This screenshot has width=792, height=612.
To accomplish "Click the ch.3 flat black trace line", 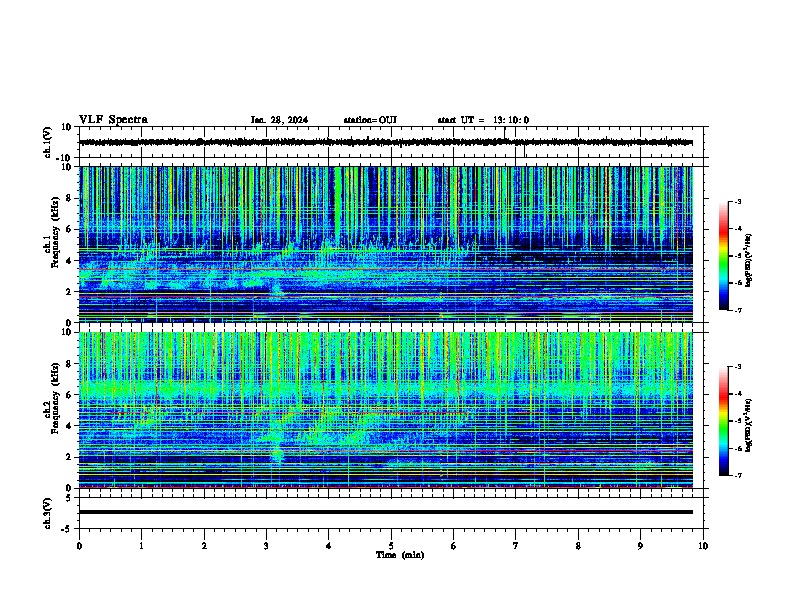I will [x=385, y=512].
